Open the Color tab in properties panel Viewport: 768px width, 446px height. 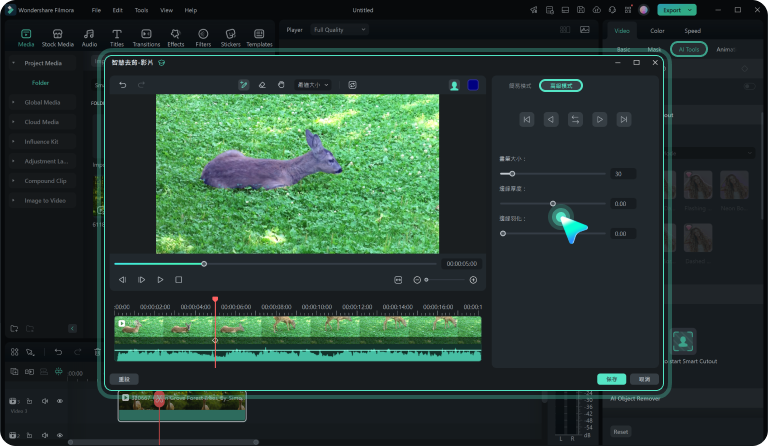tap(657, 31)
